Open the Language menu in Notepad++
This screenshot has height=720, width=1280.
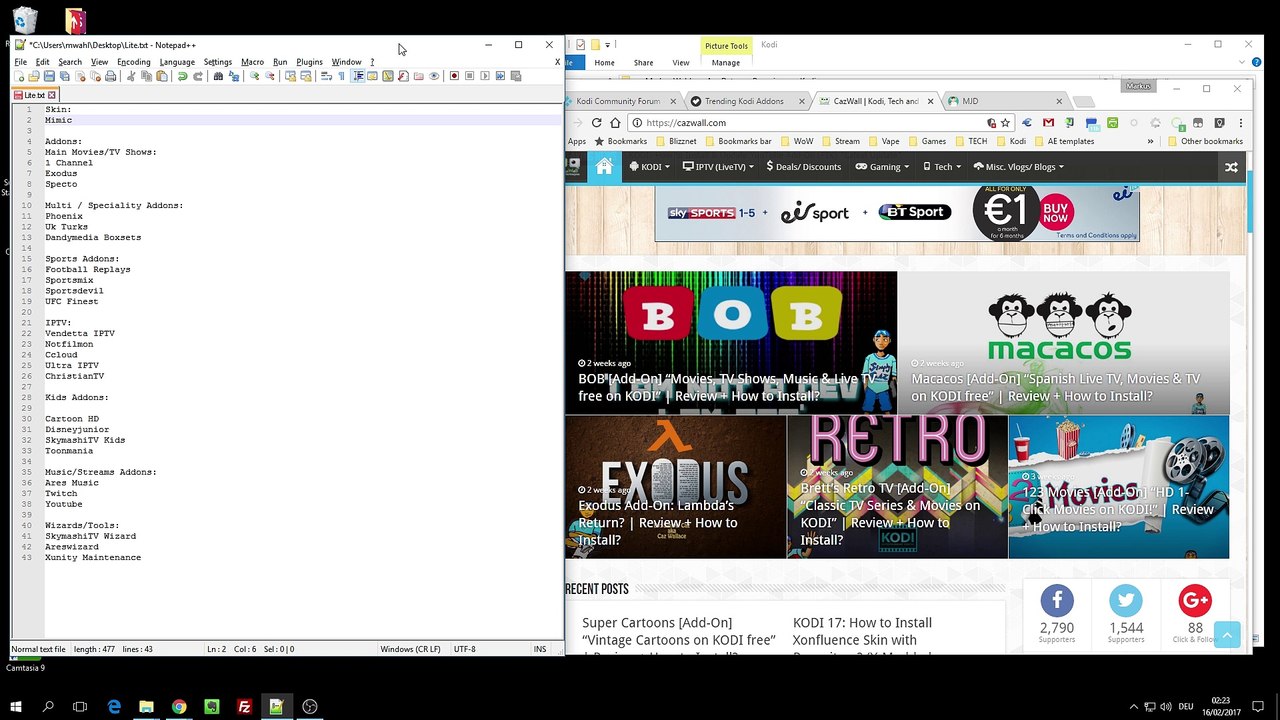(x=177, y=62)
